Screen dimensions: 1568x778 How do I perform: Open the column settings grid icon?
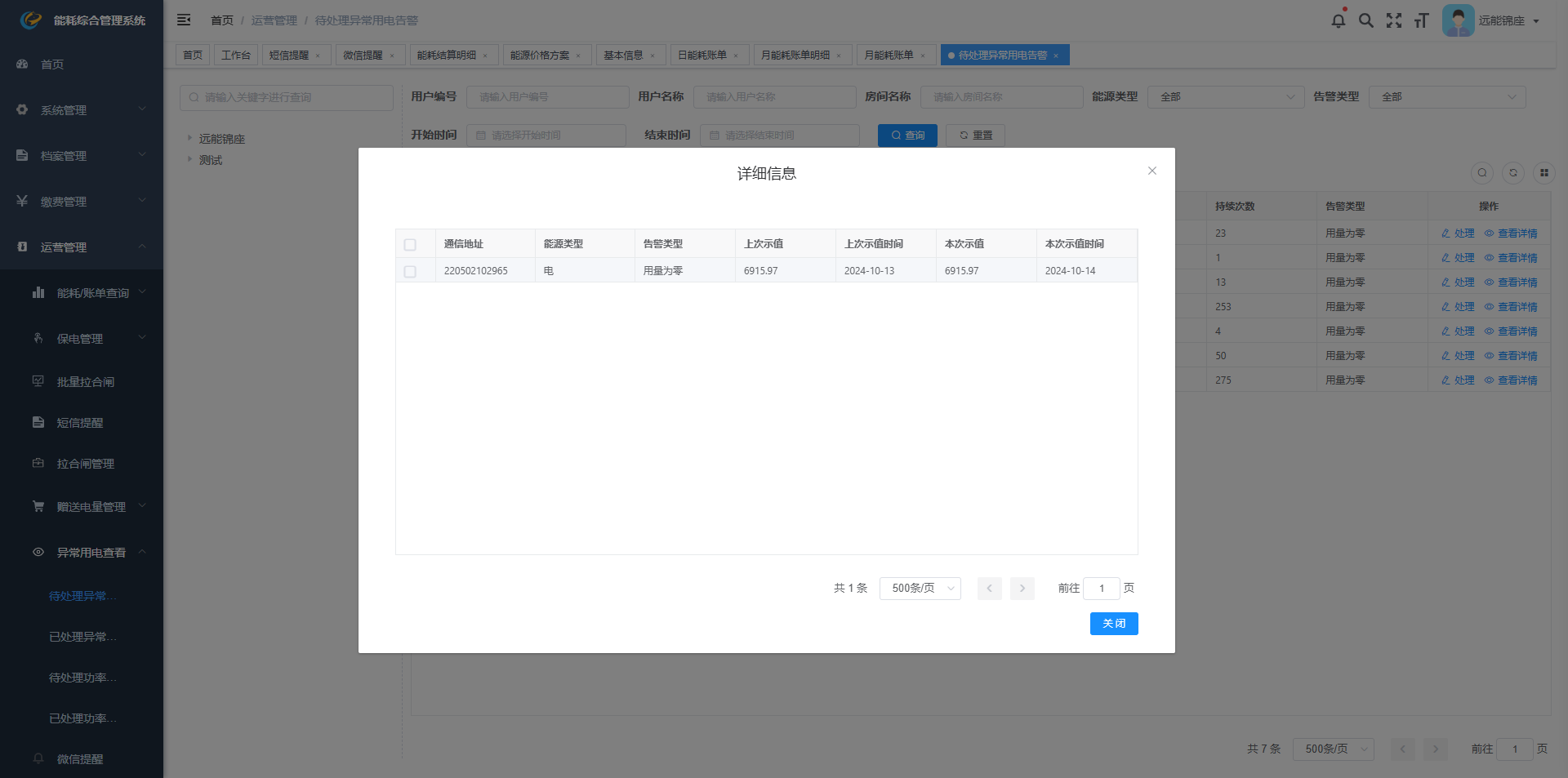pos(1543,173)
